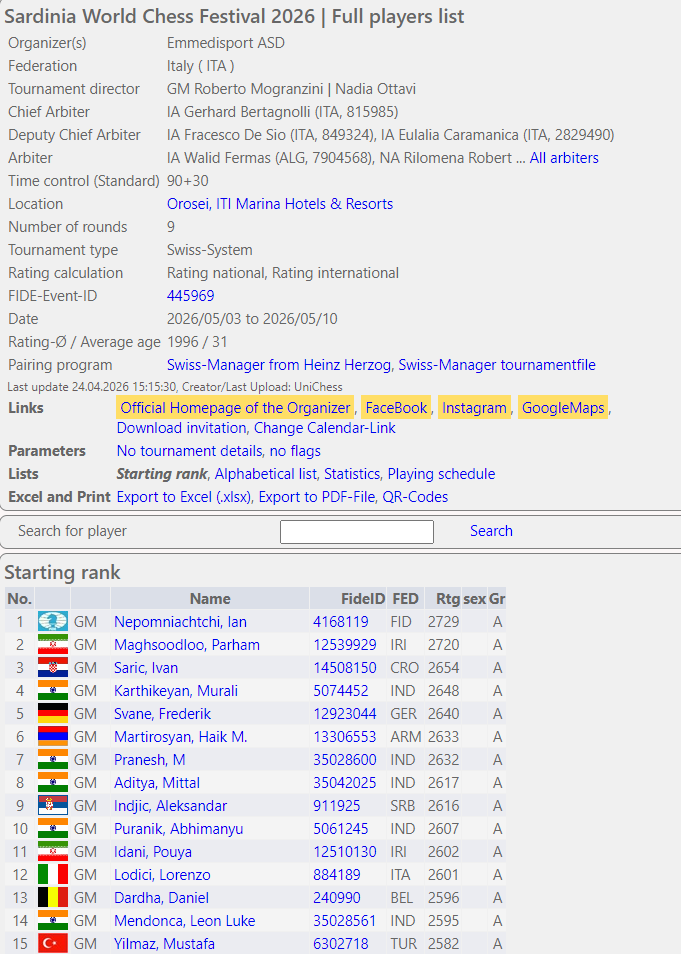Screen dimensions: 681x954
Task: Focus the Search for player field
Action: [357, 532]
